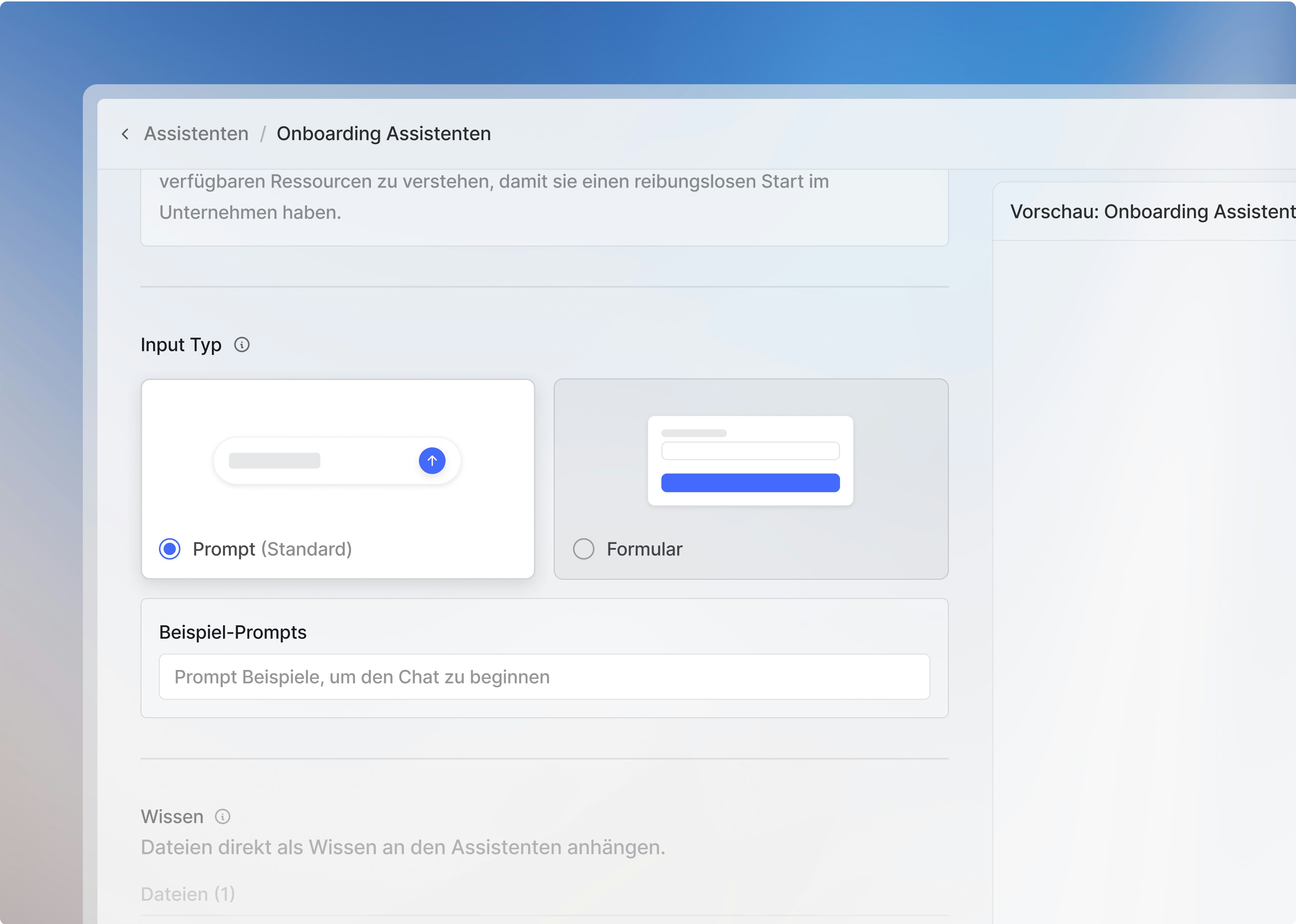Click the Beispiel-Prompts heading label
Screen dimensions: 1296x924
click(233, 632)
